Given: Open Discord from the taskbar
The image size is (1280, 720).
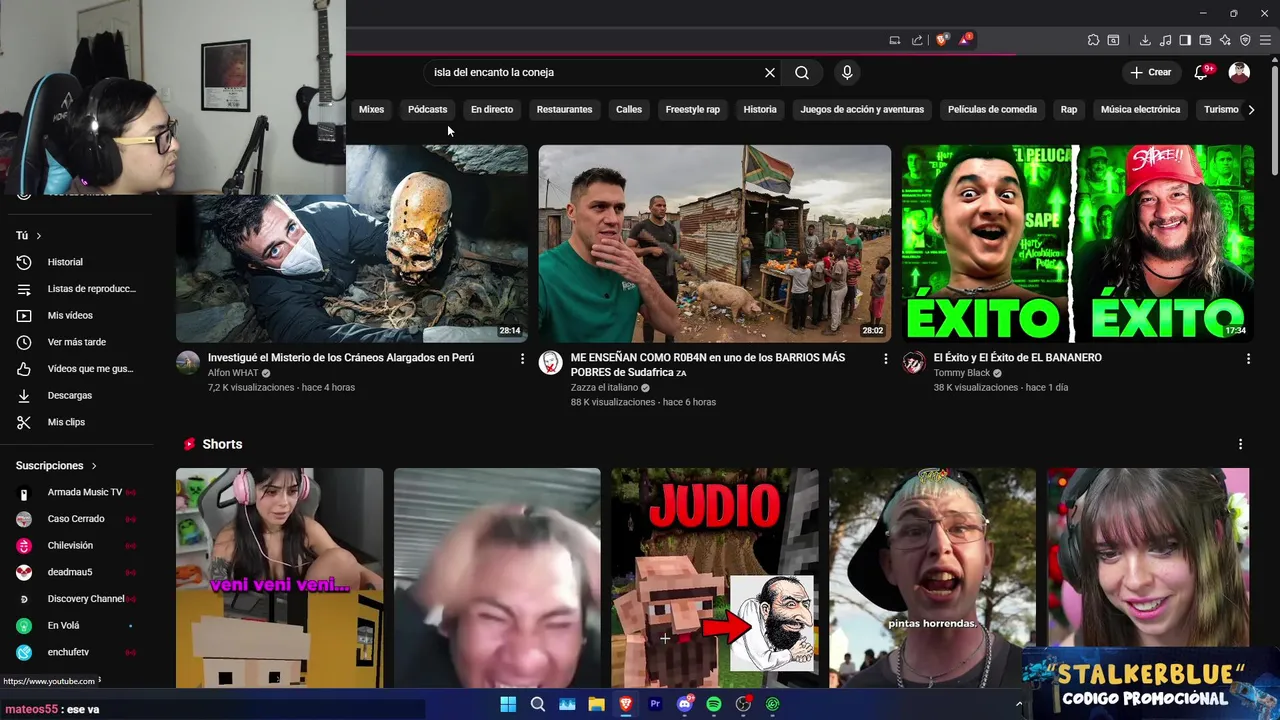Looking at the screenshot, I should click(x=685, y=704).
